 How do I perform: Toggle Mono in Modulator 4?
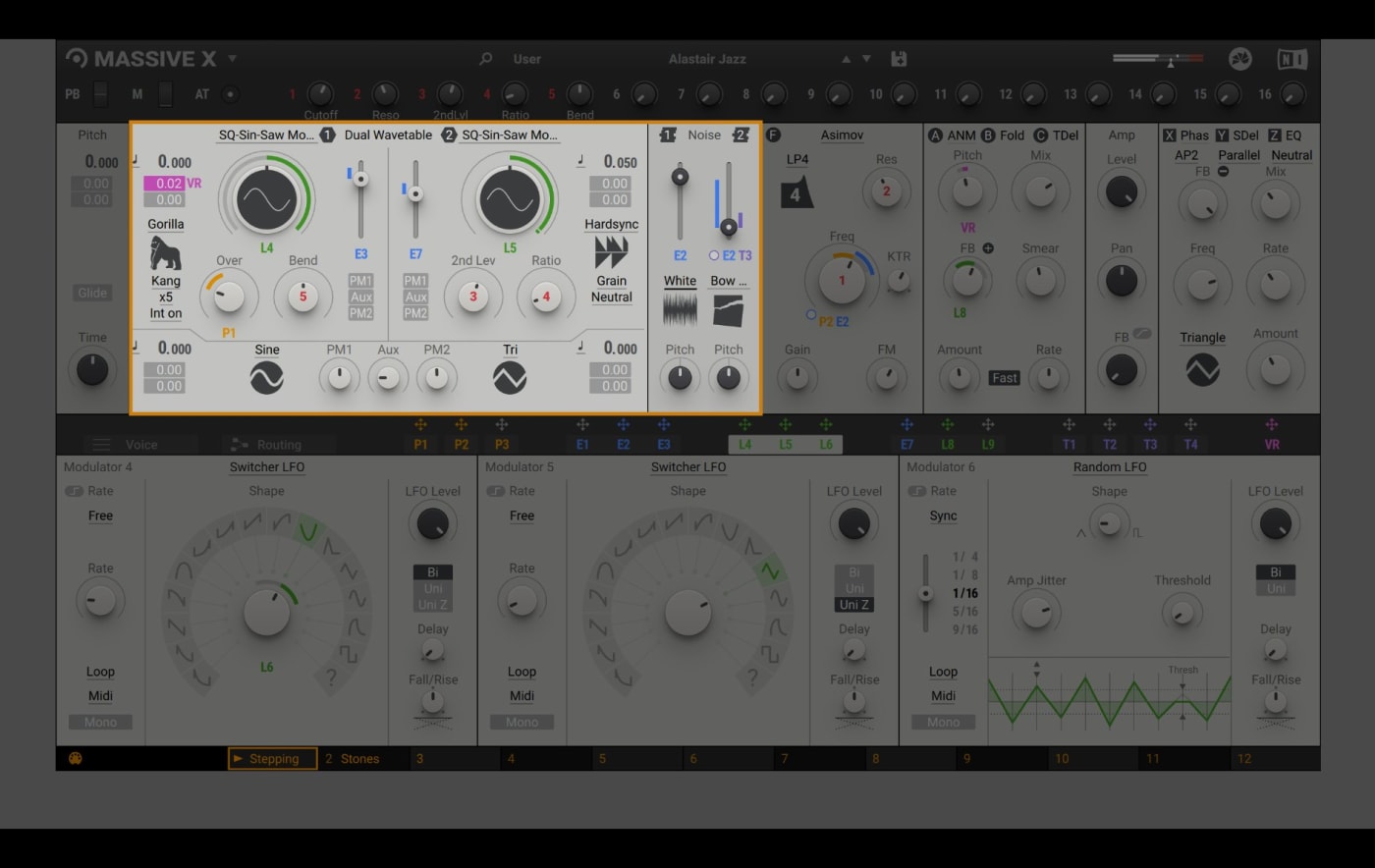(100, 722)
